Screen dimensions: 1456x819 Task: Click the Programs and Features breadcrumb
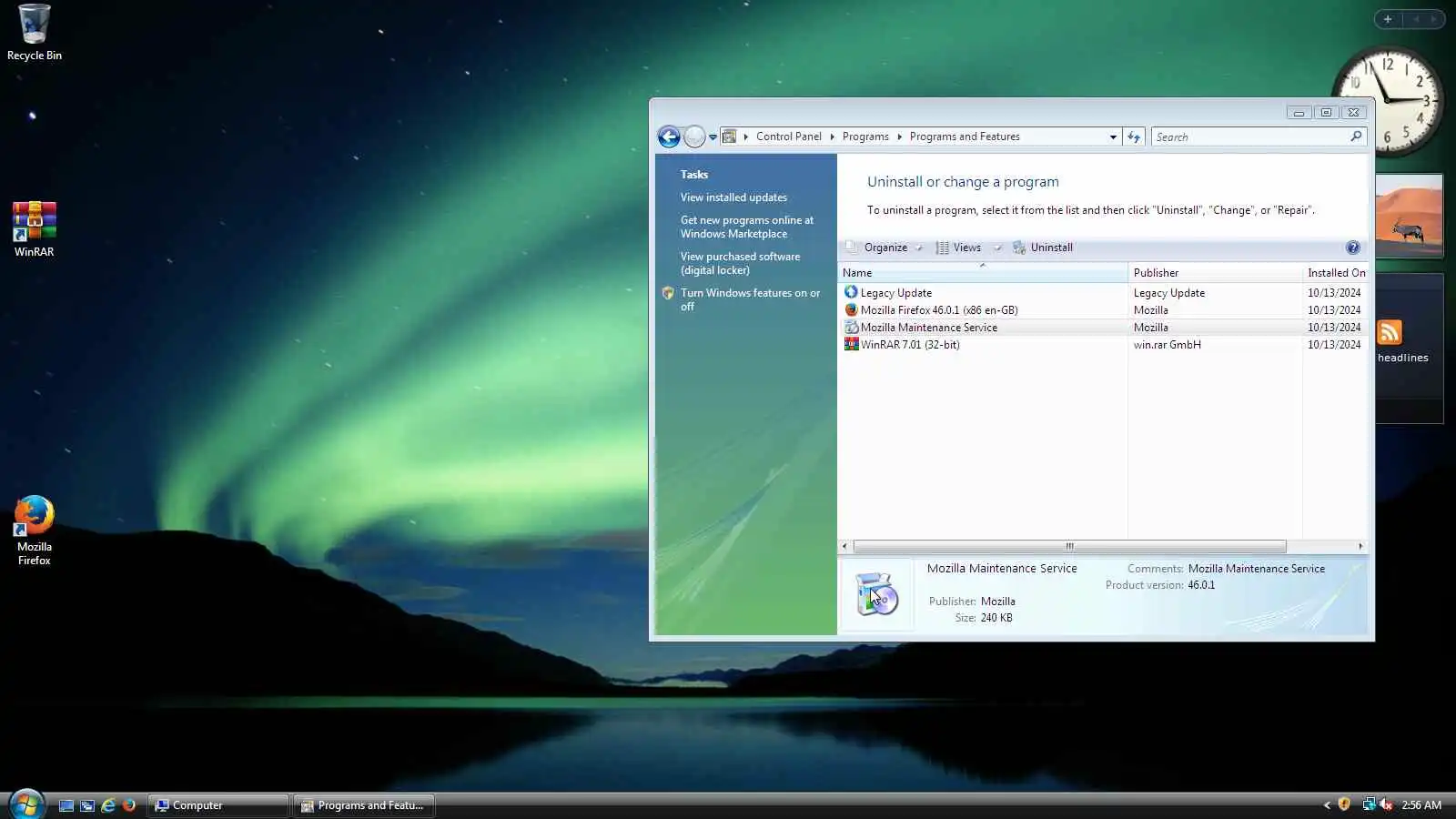click(x=965, y=136)
